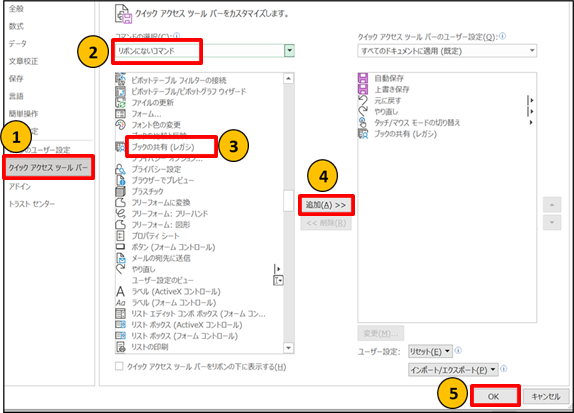The width and height of the screenshot is (574, 413).
Task: Click the プライバシー設定 icon in list
Action: (120, 169)
